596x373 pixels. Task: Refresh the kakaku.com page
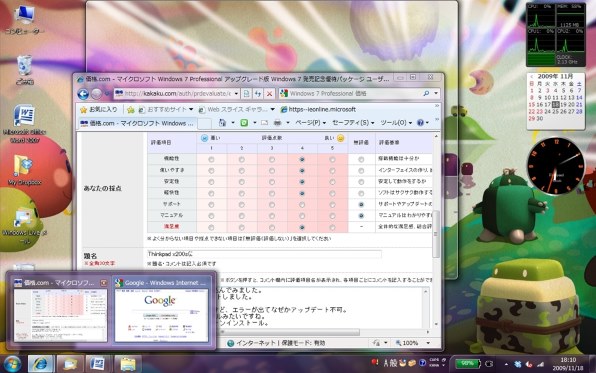(258, 94)
